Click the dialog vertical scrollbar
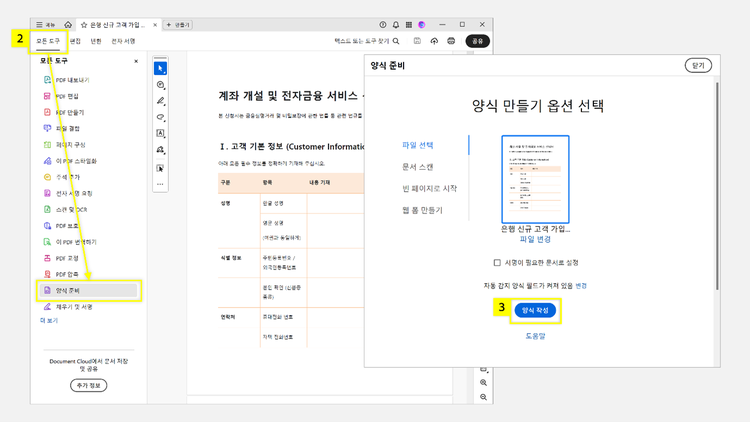Image resolution: width=750 pixels, height=422 pixels. 717,186
